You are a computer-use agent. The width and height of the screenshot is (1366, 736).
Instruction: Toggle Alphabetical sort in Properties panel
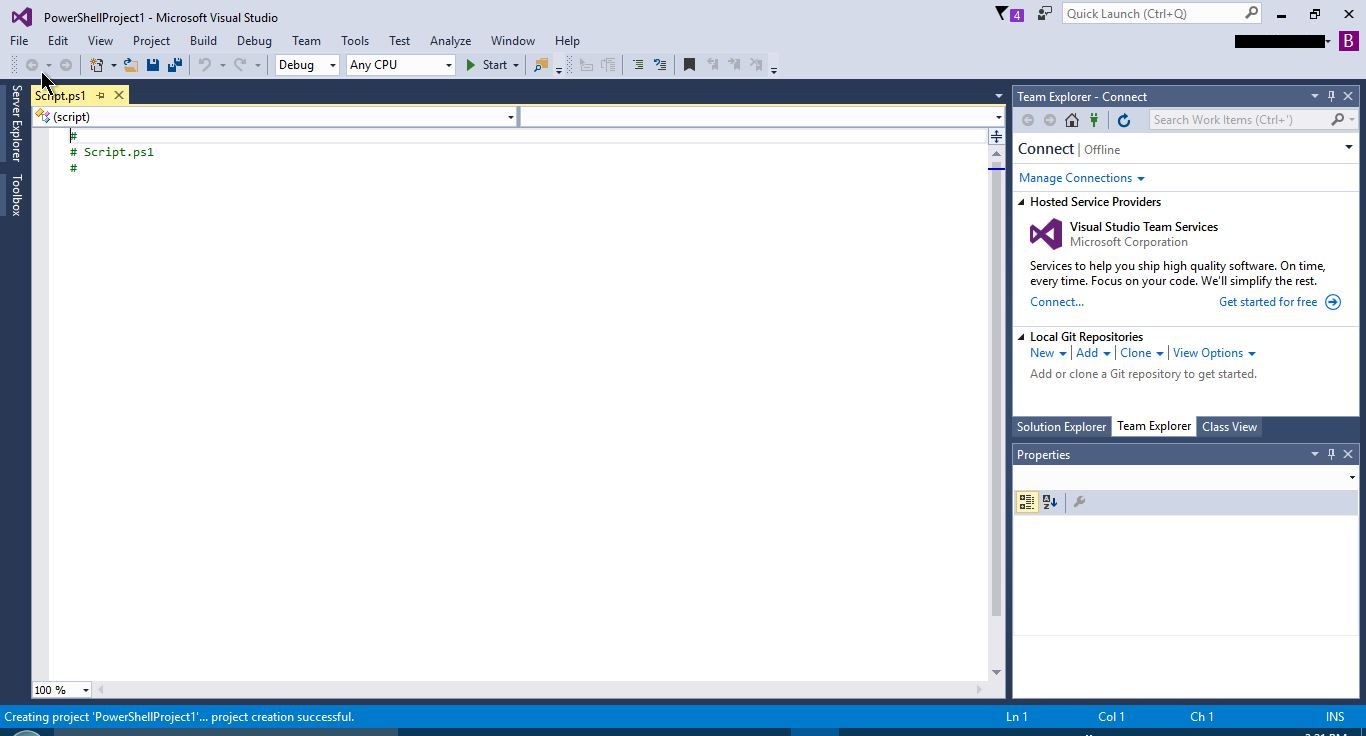pos(1050,502)
